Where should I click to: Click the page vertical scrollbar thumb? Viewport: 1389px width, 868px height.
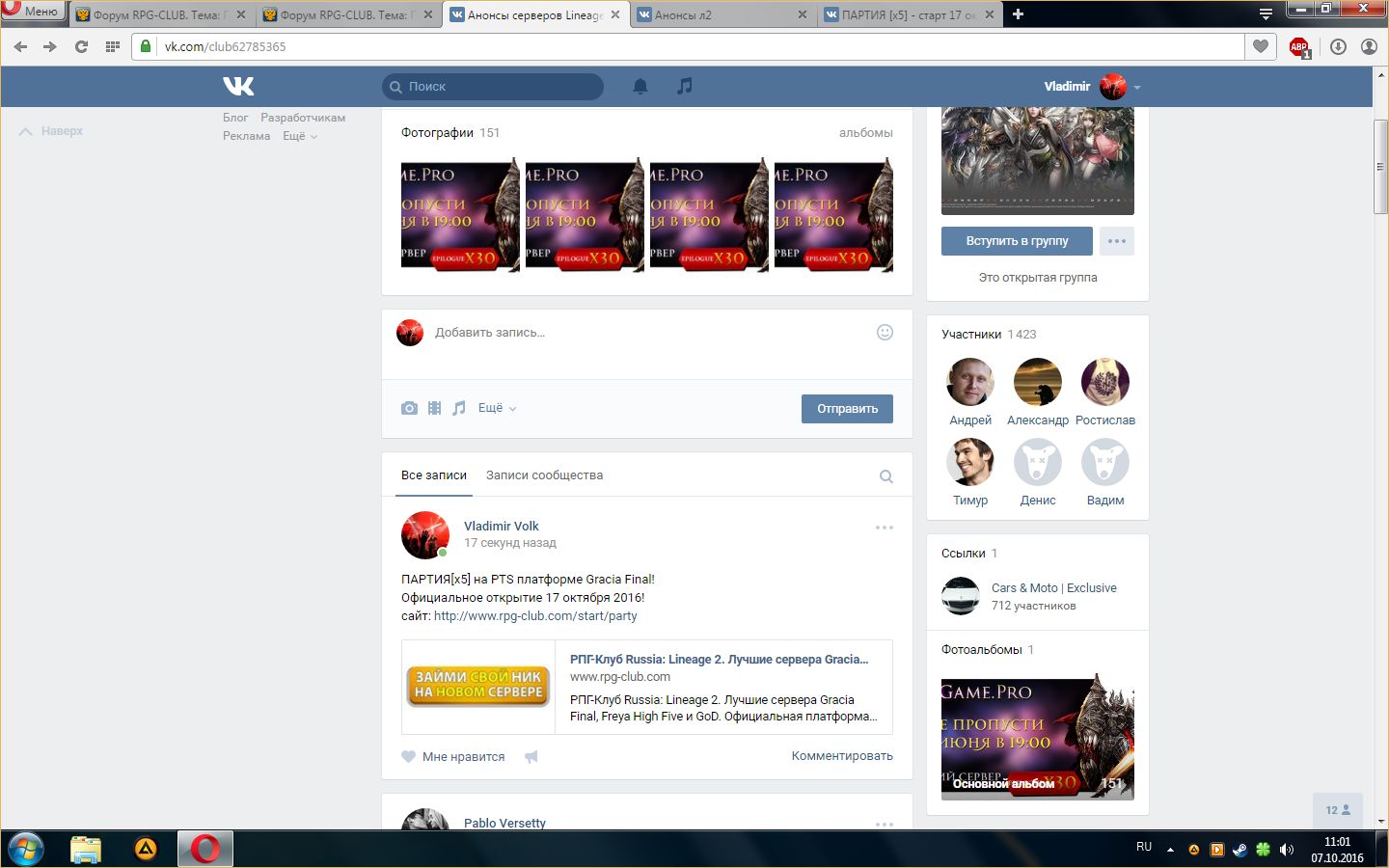[1381, 167]
